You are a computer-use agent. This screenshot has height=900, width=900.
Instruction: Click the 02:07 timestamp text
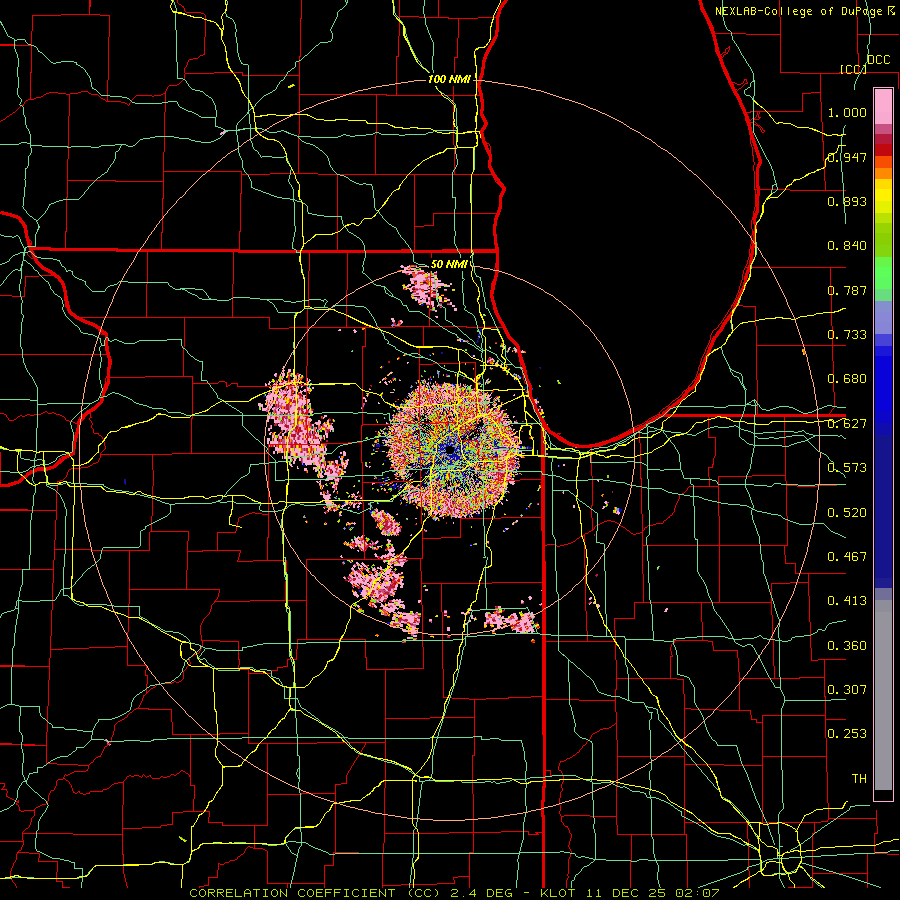pos(697,893)
